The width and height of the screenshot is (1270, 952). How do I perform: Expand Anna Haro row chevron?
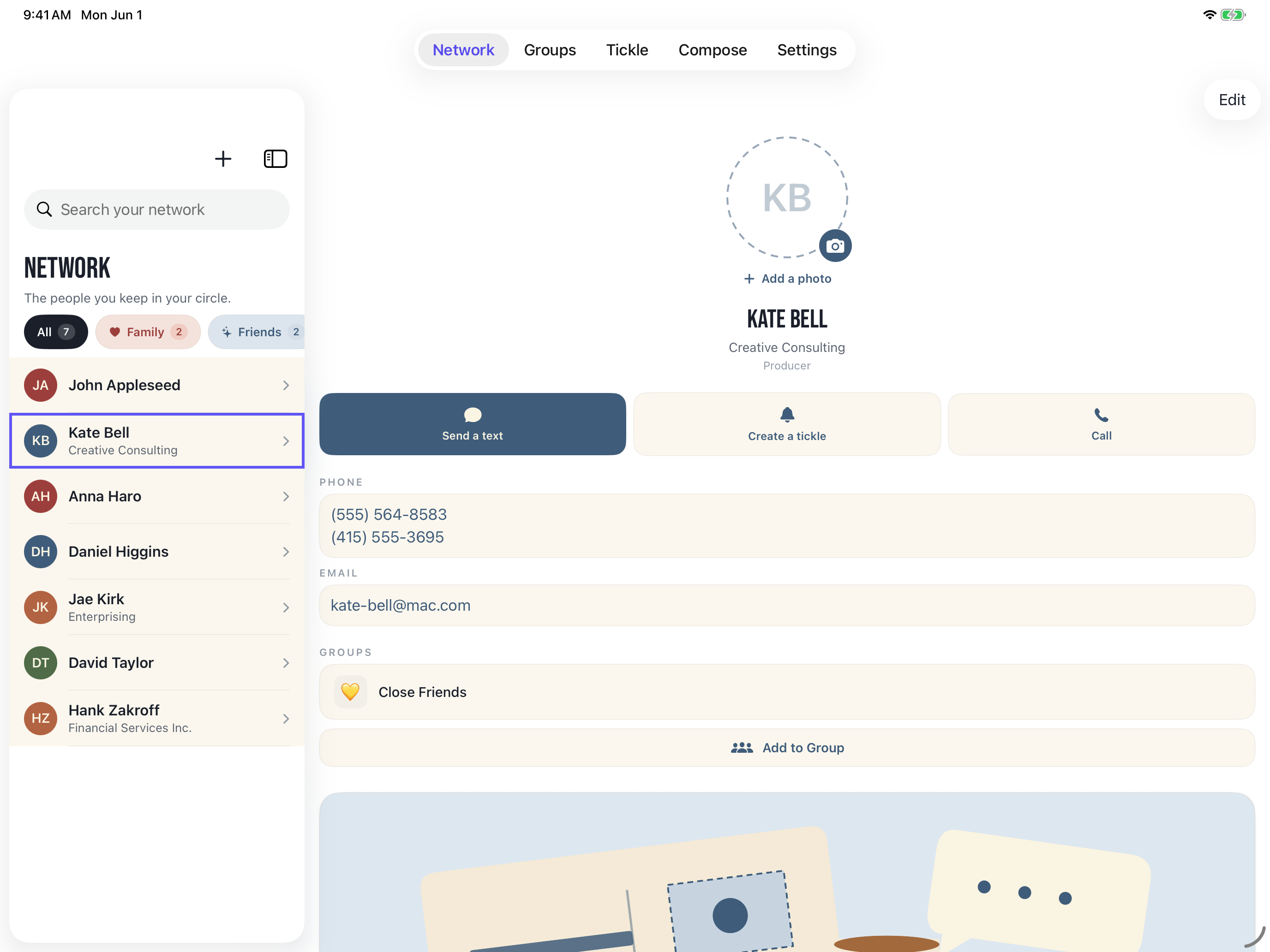pyautogui.click(x=286, y=497)
